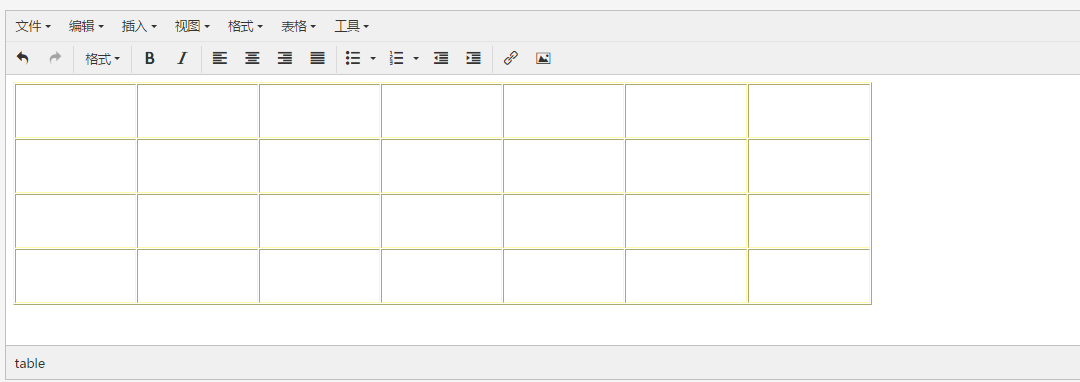This screenshot has height=382, width=1080.
Task: Click the redo arrow icon
Action: (55, 59)
